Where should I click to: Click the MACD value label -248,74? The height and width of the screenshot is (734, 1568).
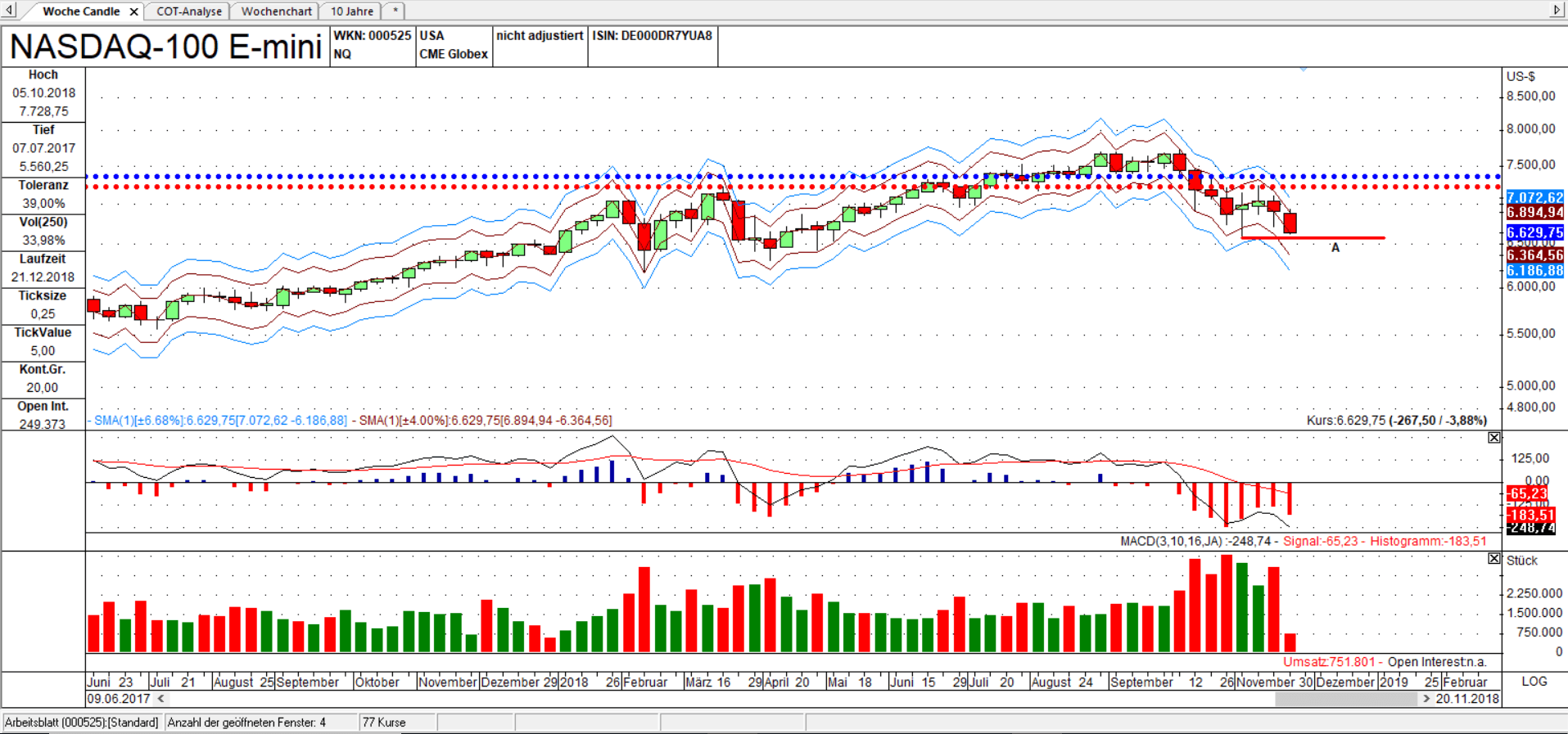[x=1530, y=529]
